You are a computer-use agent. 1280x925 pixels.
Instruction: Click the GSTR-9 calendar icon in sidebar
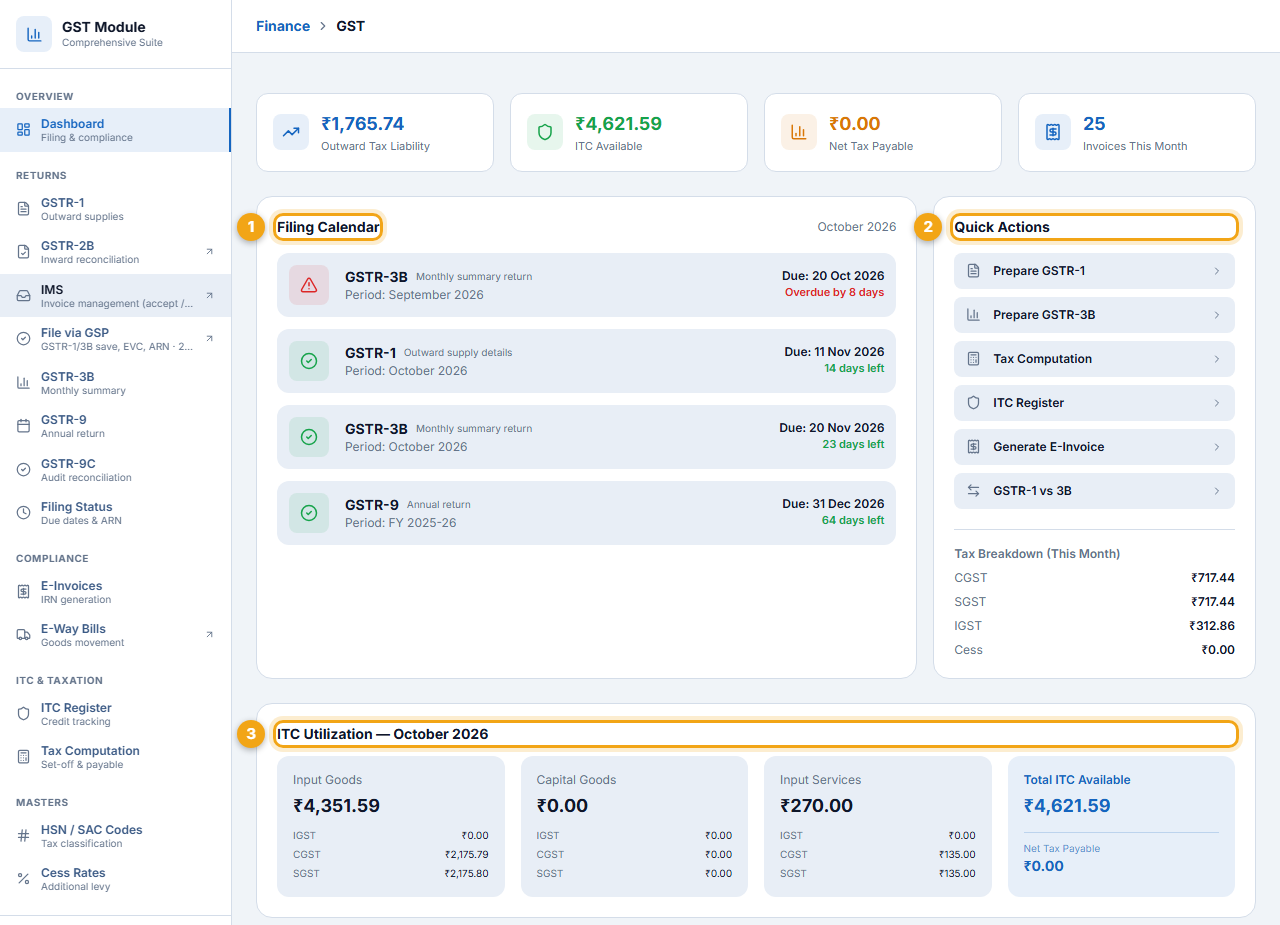pos(23,426)
